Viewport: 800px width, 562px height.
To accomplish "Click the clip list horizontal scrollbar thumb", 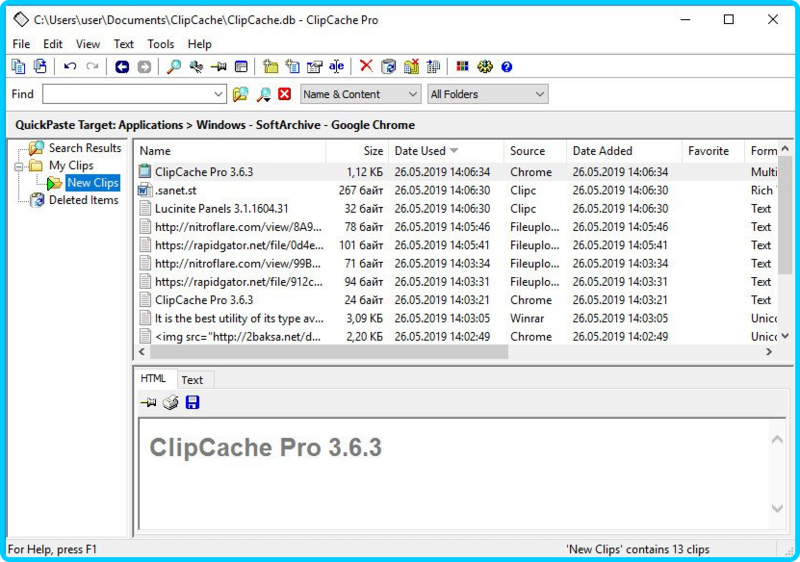I will 329,352.
